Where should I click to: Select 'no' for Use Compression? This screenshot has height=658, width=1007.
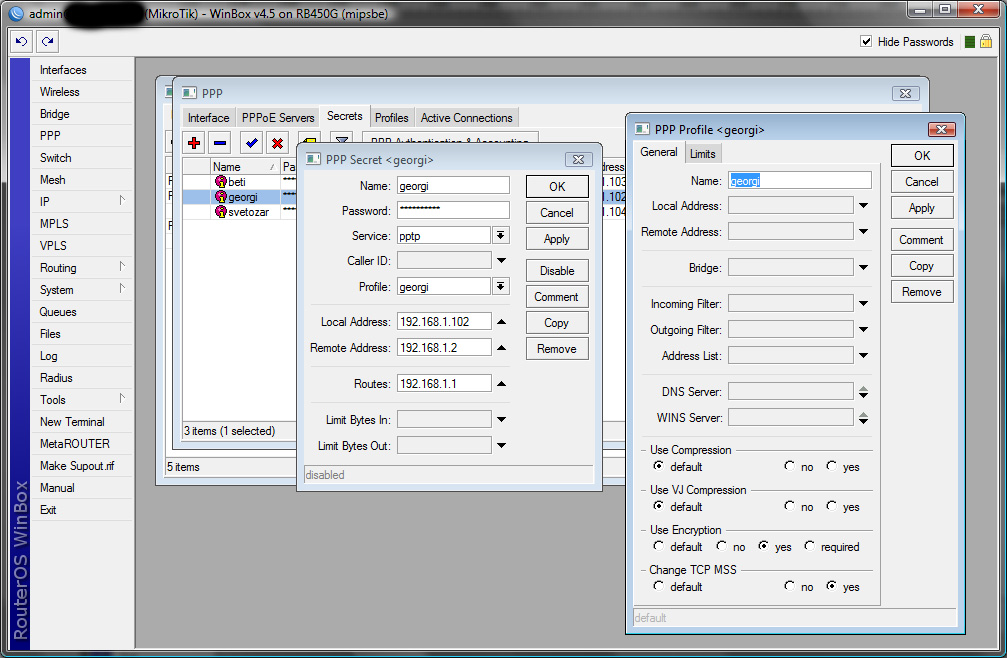790,466
